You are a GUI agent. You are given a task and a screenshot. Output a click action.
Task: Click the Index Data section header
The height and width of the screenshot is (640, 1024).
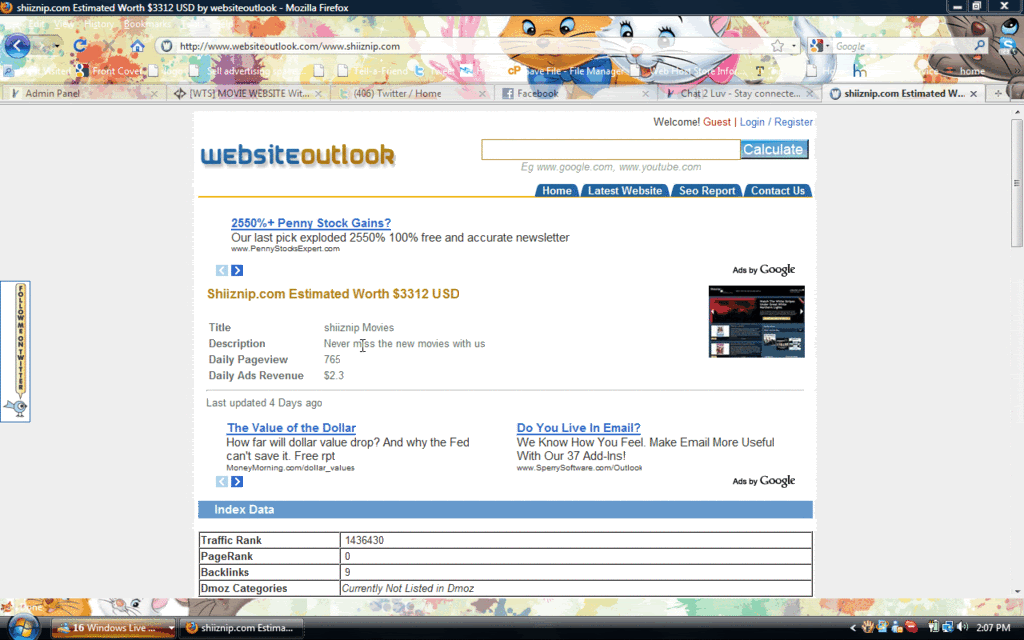[505, 509]
